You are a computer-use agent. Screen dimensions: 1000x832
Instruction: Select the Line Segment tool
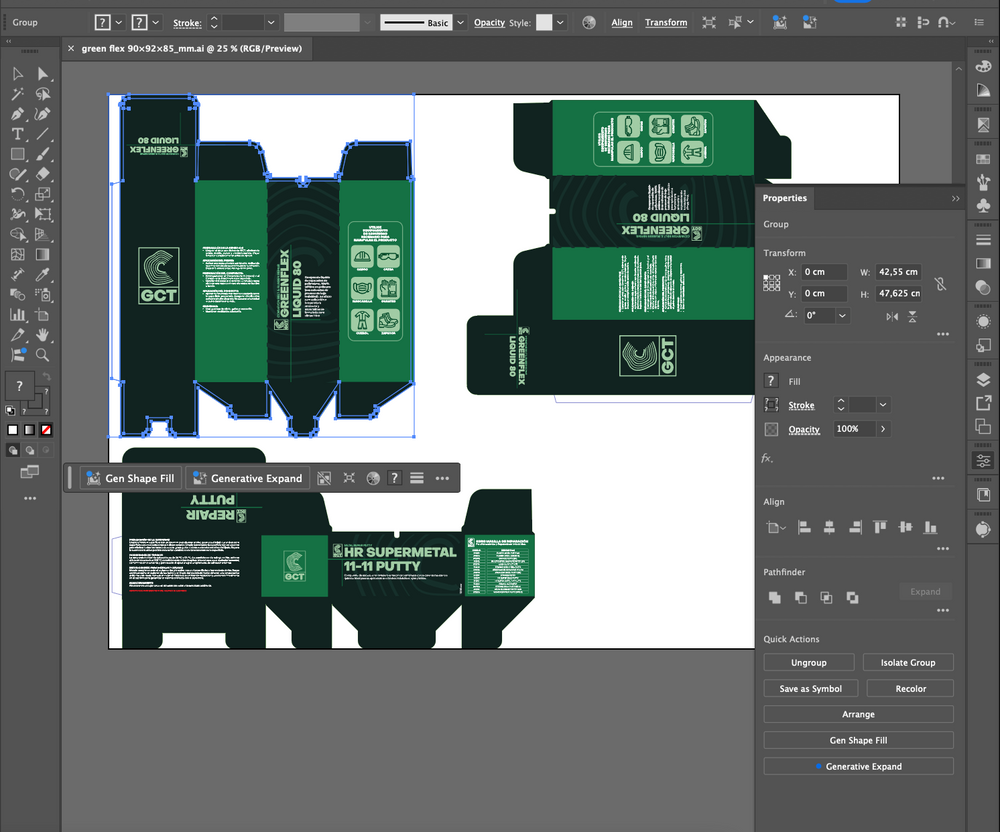[43, 134]
